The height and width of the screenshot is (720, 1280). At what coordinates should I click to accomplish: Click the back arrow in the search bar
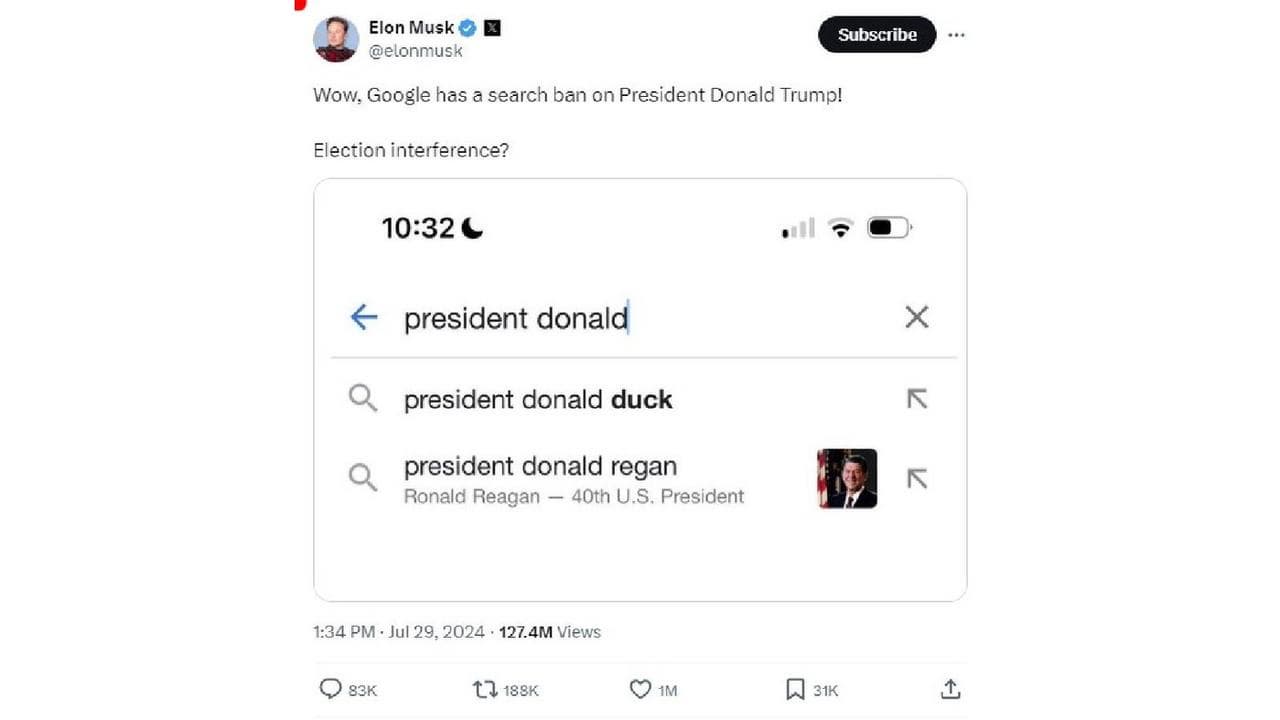point(363,317)
